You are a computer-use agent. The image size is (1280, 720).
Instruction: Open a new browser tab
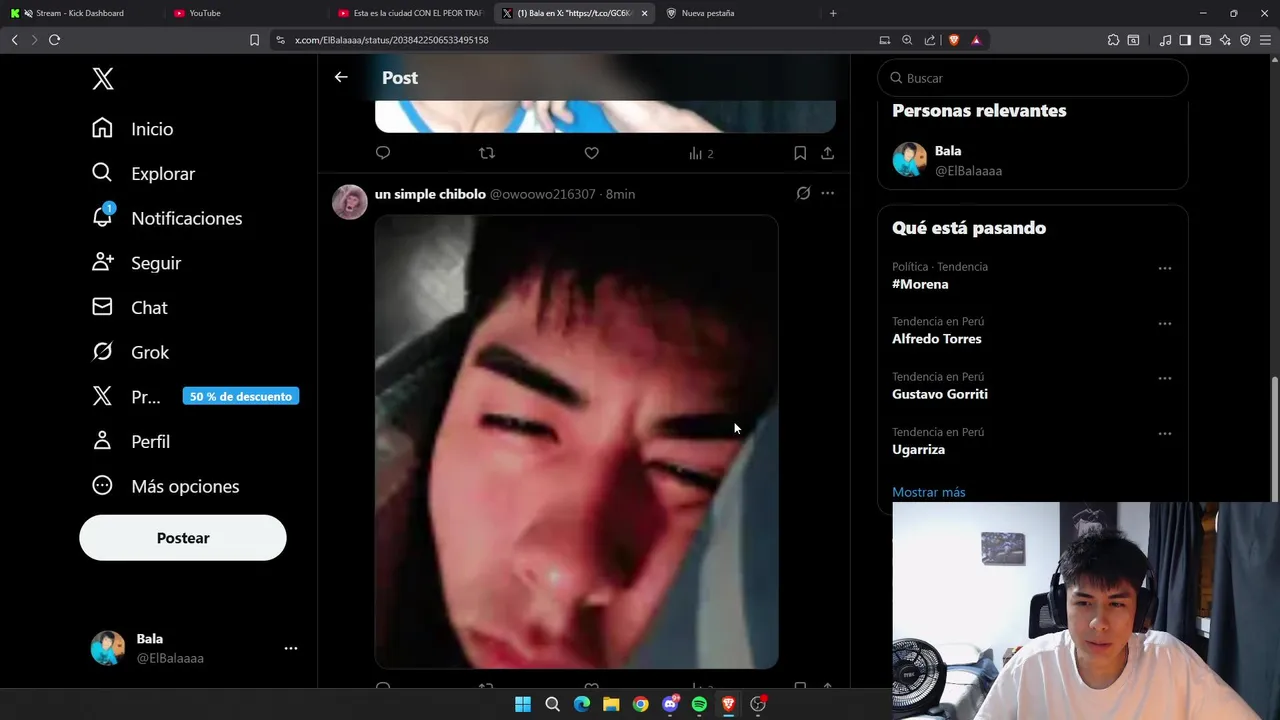click(833, 13)
